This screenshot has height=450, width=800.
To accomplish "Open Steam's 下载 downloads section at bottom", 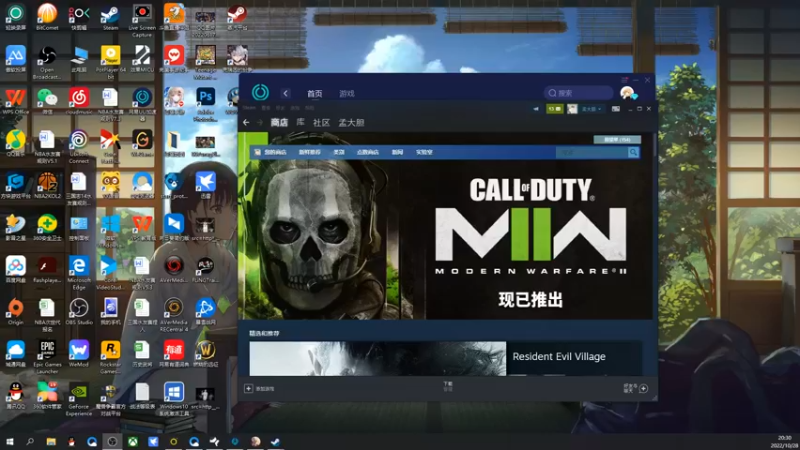I will 448,386.
